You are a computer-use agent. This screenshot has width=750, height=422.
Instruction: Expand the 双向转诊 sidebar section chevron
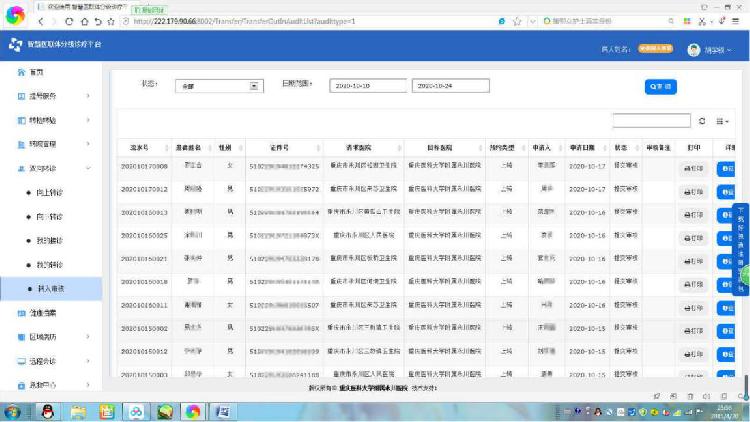(x=88, y=168)
